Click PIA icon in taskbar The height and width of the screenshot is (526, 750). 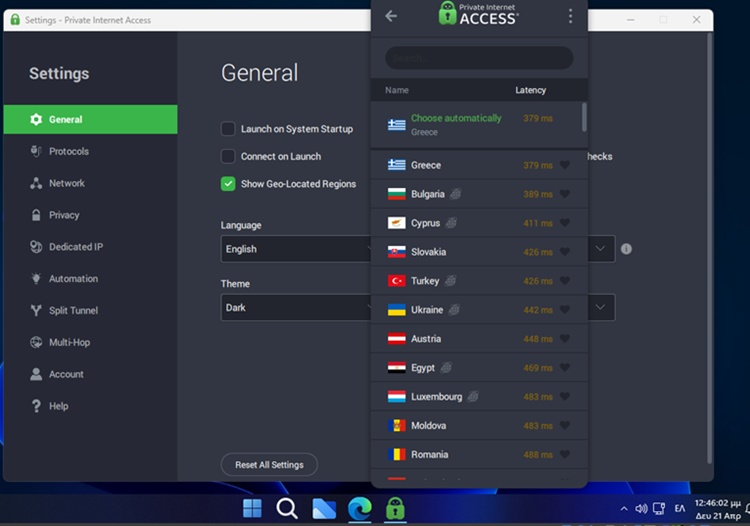pos(396,508)
